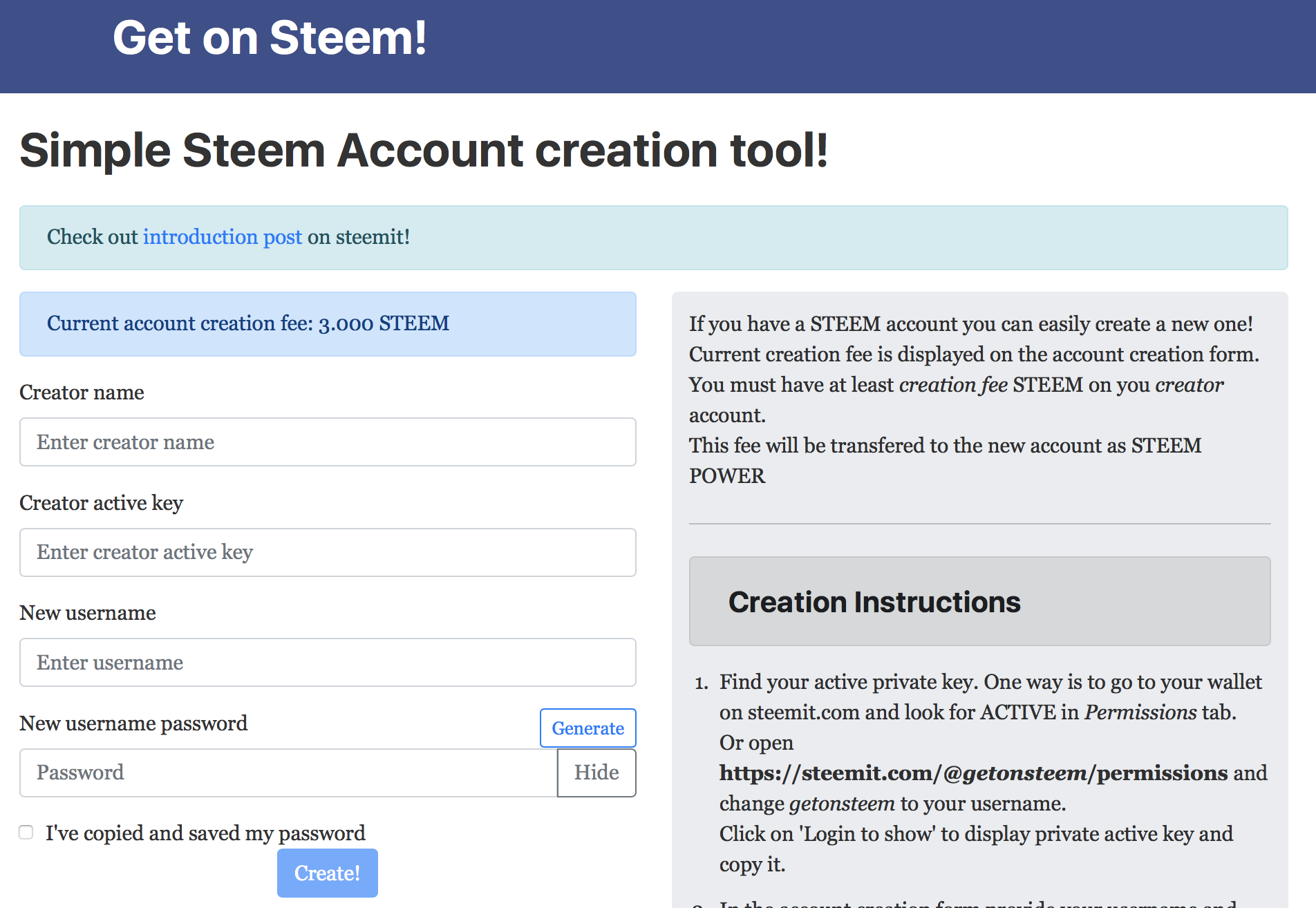Tick the copied and saved password checkbox
1316x908 pixels.
click(26, 833)
